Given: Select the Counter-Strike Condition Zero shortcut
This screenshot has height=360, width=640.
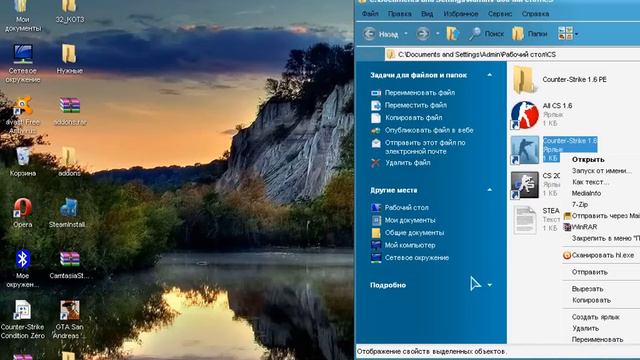Looking at the screenshot, I should [22, 320].
